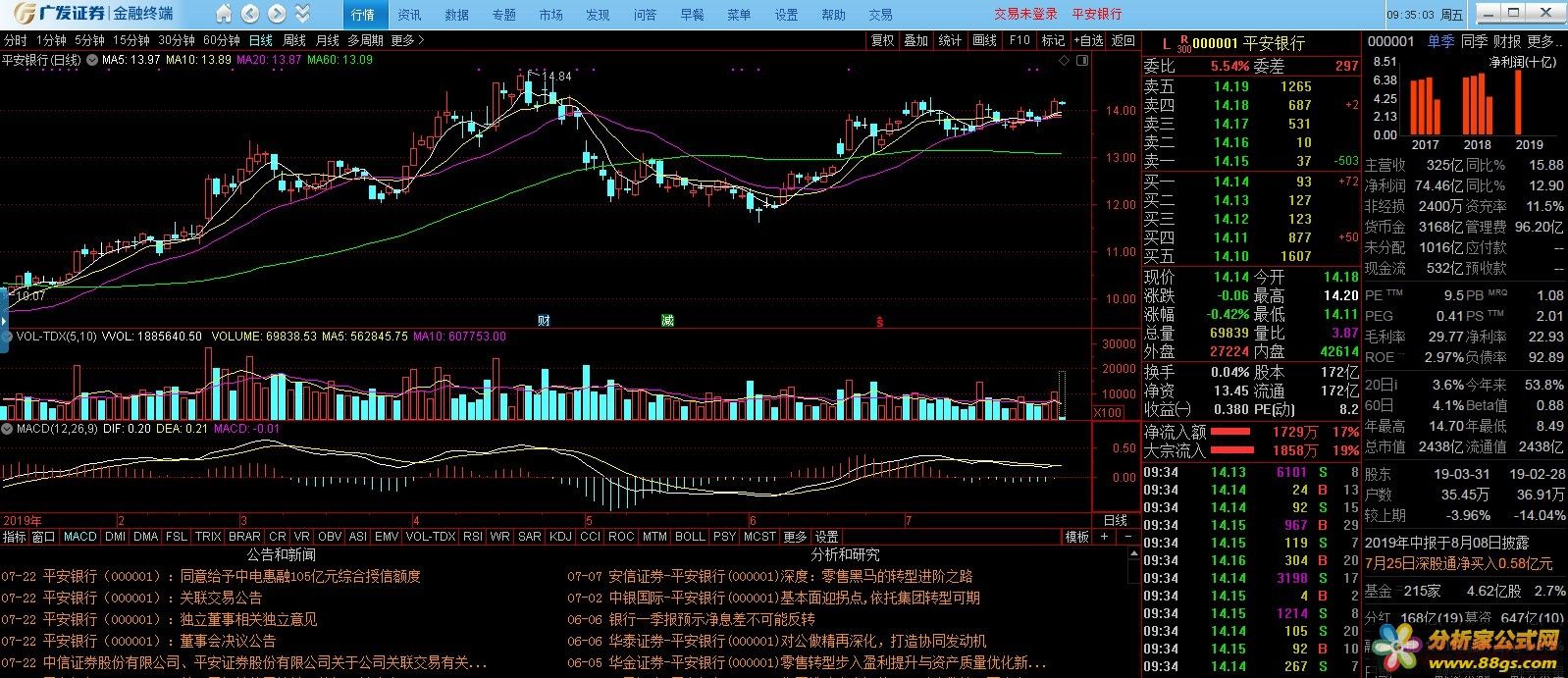Toggle the side panel icon above the chart
1568x678 pixels.
(1082, 61)
